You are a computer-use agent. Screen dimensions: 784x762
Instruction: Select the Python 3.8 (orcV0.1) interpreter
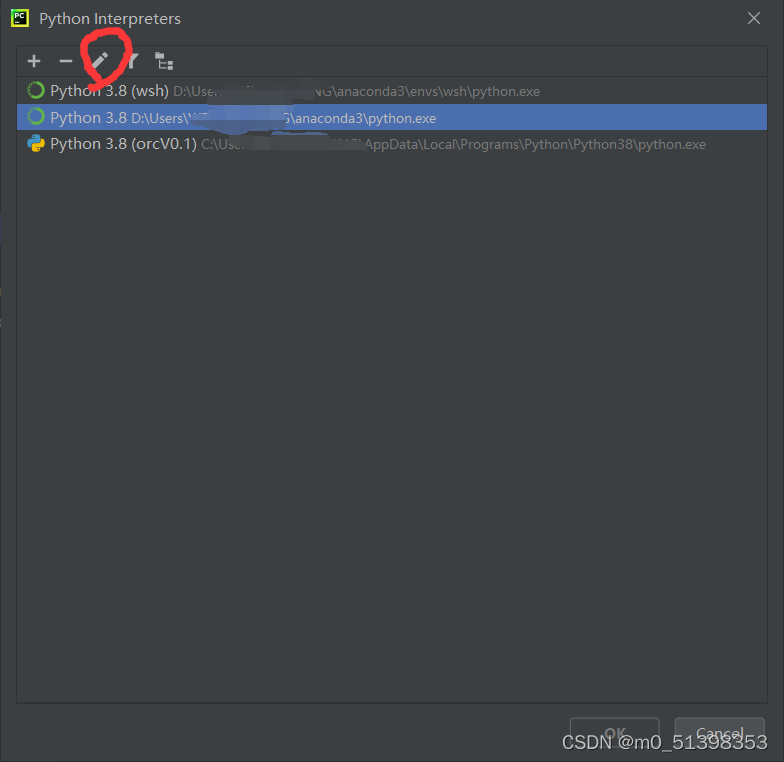(x=392, y=144)
